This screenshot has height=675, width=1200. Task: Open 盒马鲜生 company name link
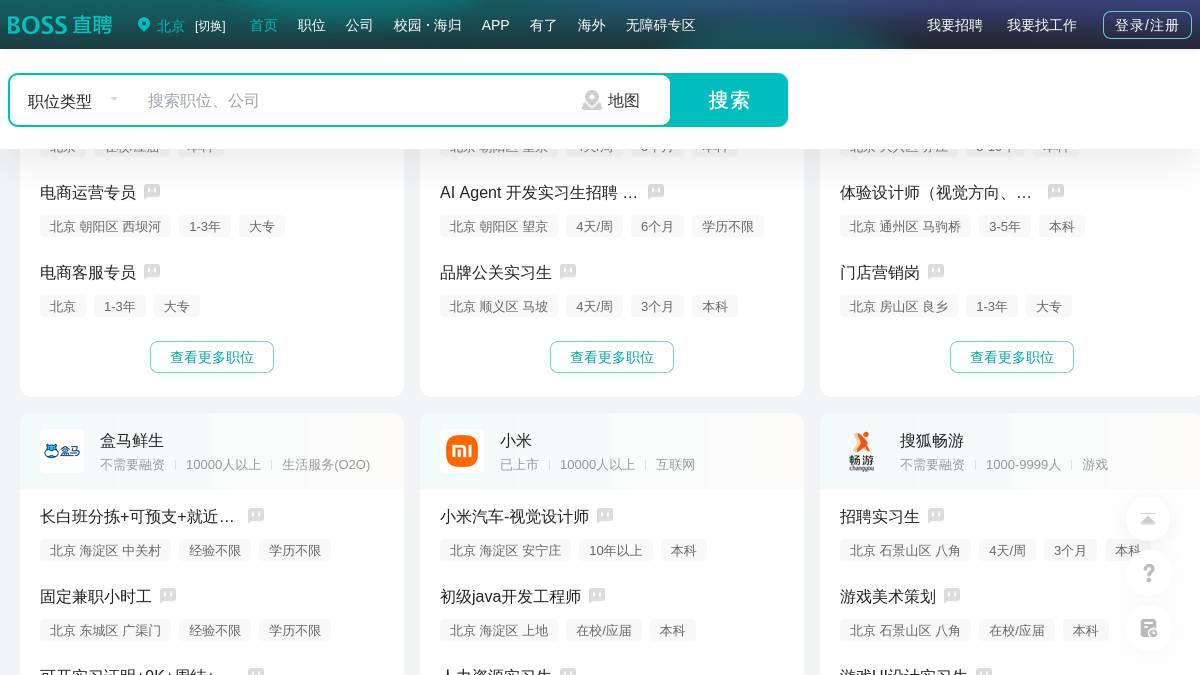point(132,440)
